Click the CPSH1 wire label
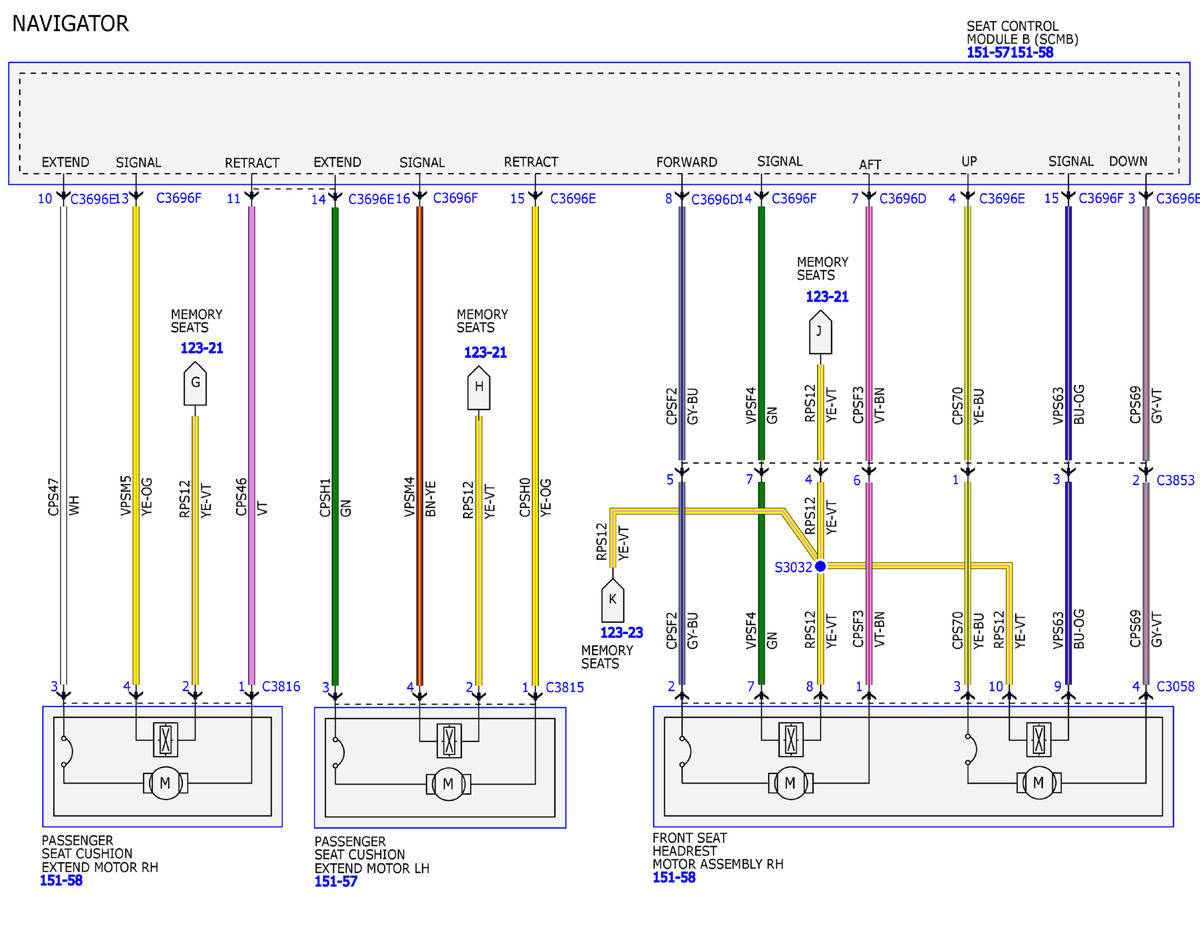The image size is (1200, 927). 326,497
